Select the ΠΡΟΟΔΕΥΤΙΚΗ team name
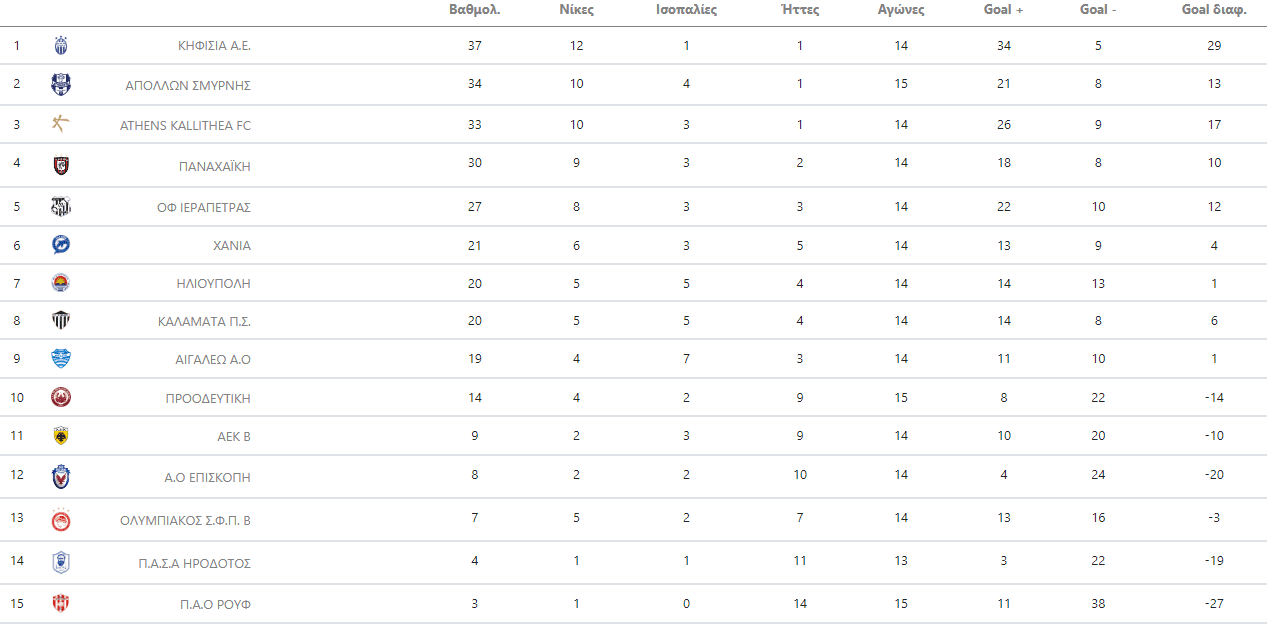This screenshot has width=1267, height=624. tap(208, 398)
